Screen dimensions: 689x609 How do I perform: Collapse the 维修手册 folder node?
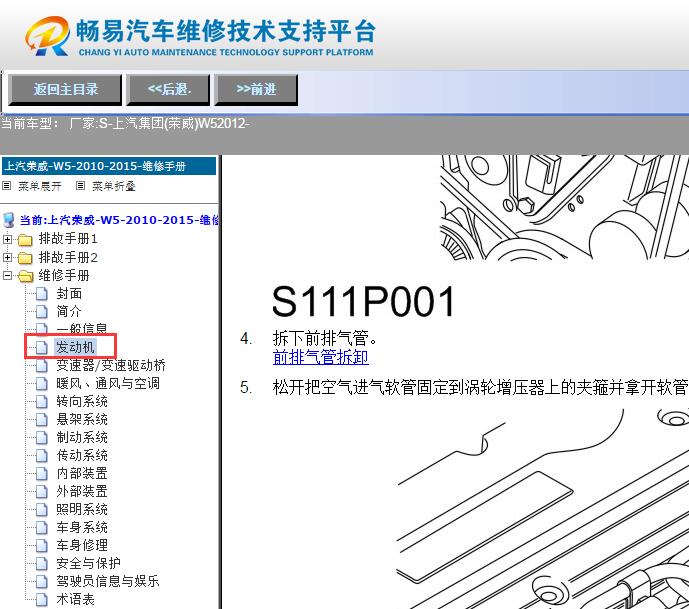pos(7,276)
